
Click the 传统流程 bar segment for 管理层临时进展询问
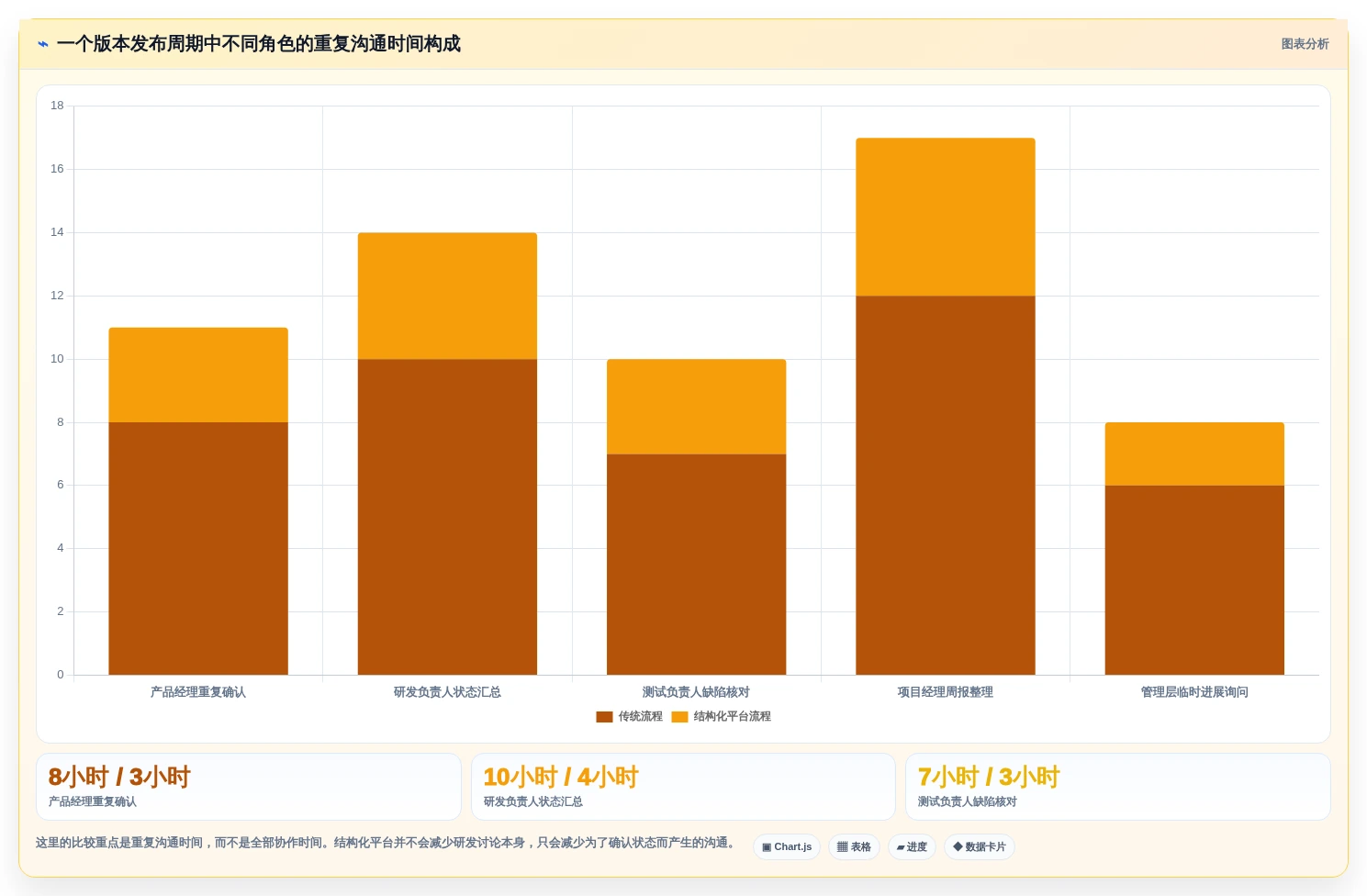pos(1194,580)
